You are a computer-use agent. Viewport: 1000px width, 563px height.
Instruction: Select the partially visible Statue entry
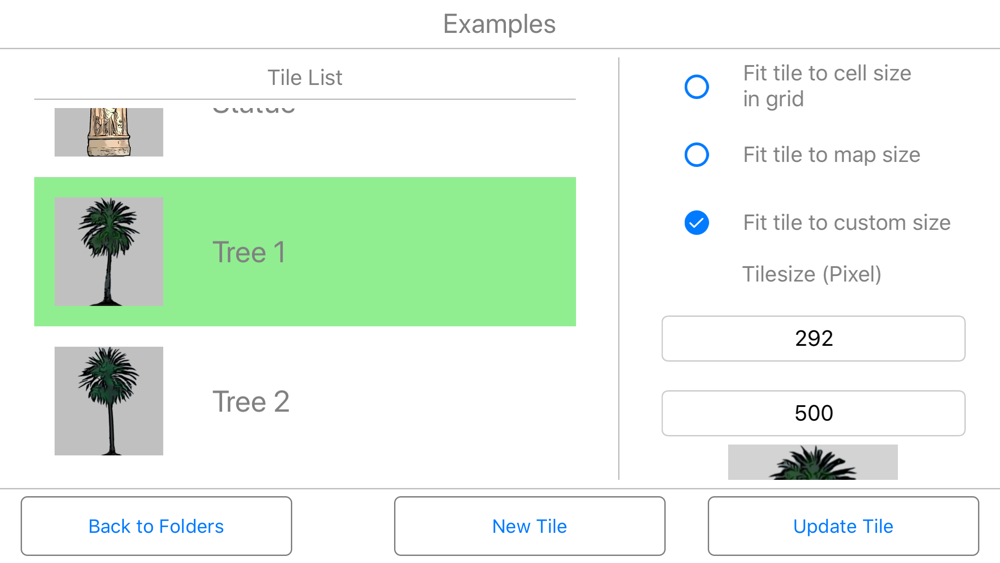(305, 132)
